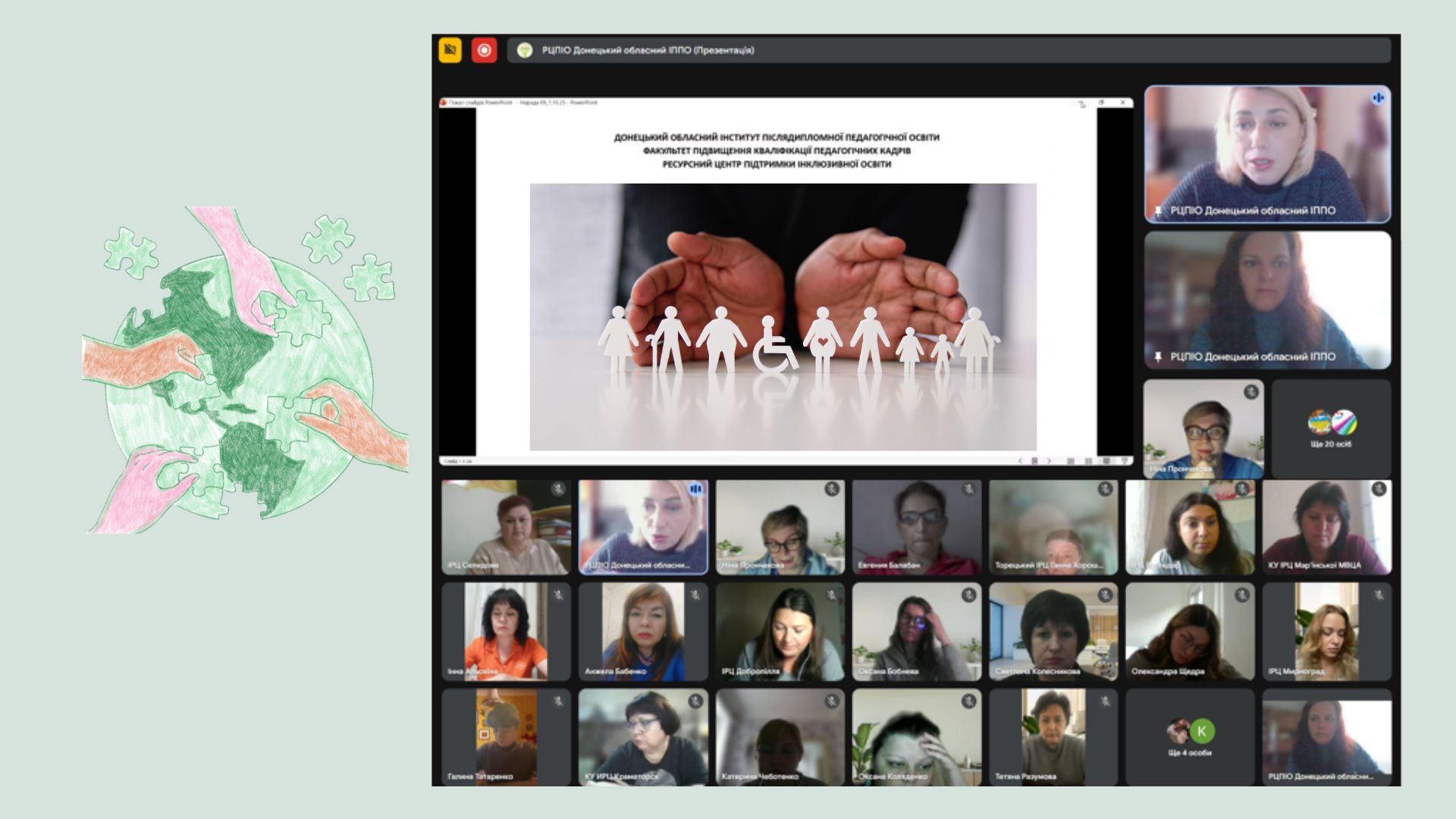Screen dimensions: 1456x819
Task: Open the 'Ще 20 осіб' participants overflow tile
Action: [1331, 429]
